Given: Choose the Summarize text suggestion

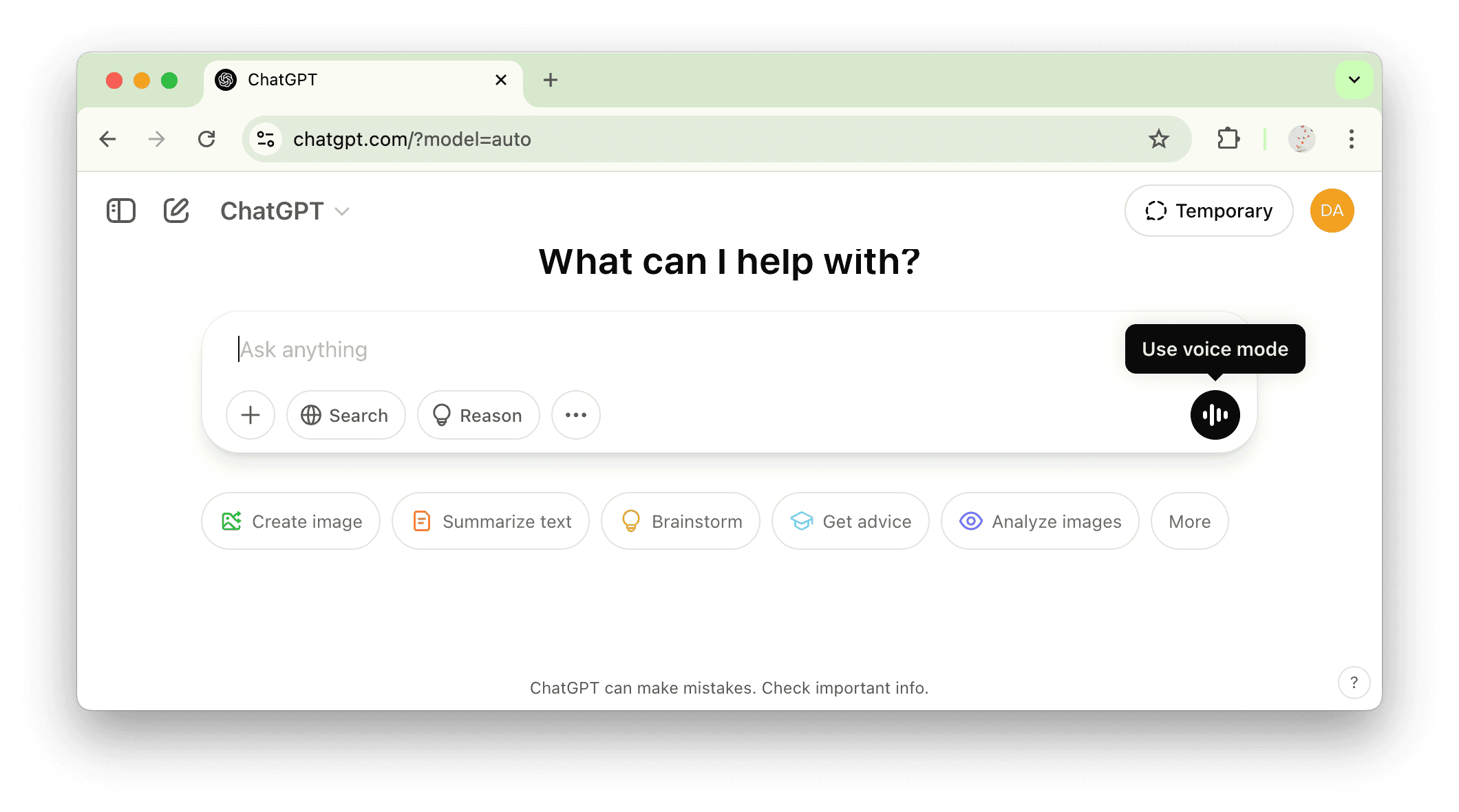Looking at the screenshot, I should [x=491, y=521].
